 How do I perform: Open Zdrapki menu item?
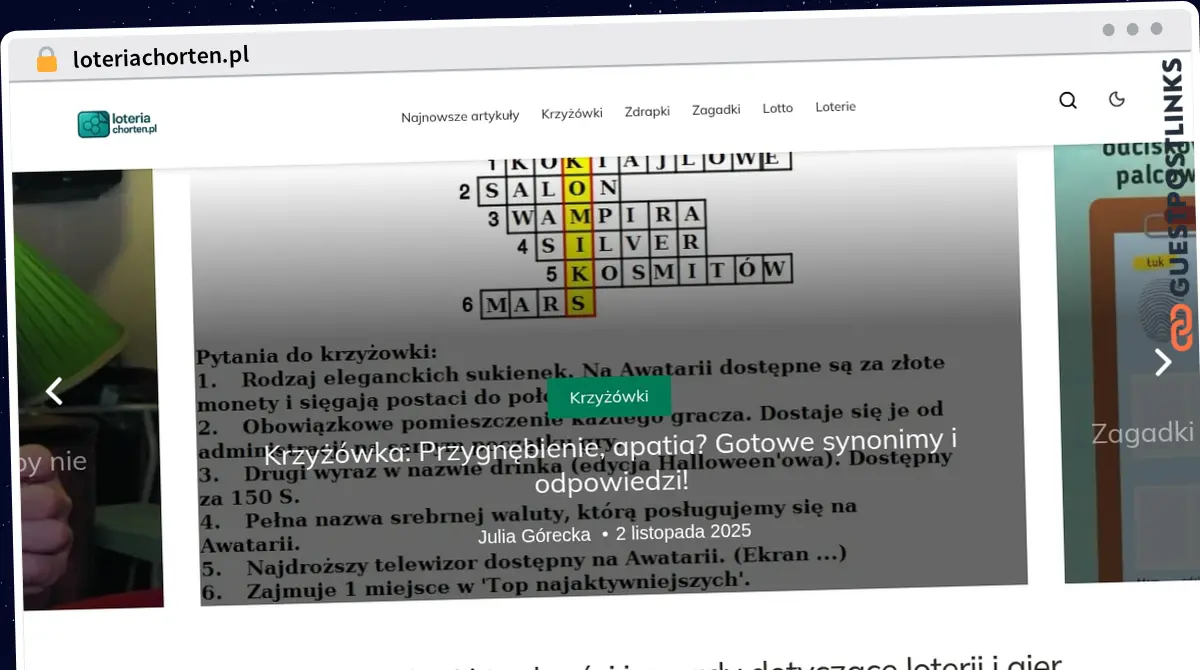647,111
